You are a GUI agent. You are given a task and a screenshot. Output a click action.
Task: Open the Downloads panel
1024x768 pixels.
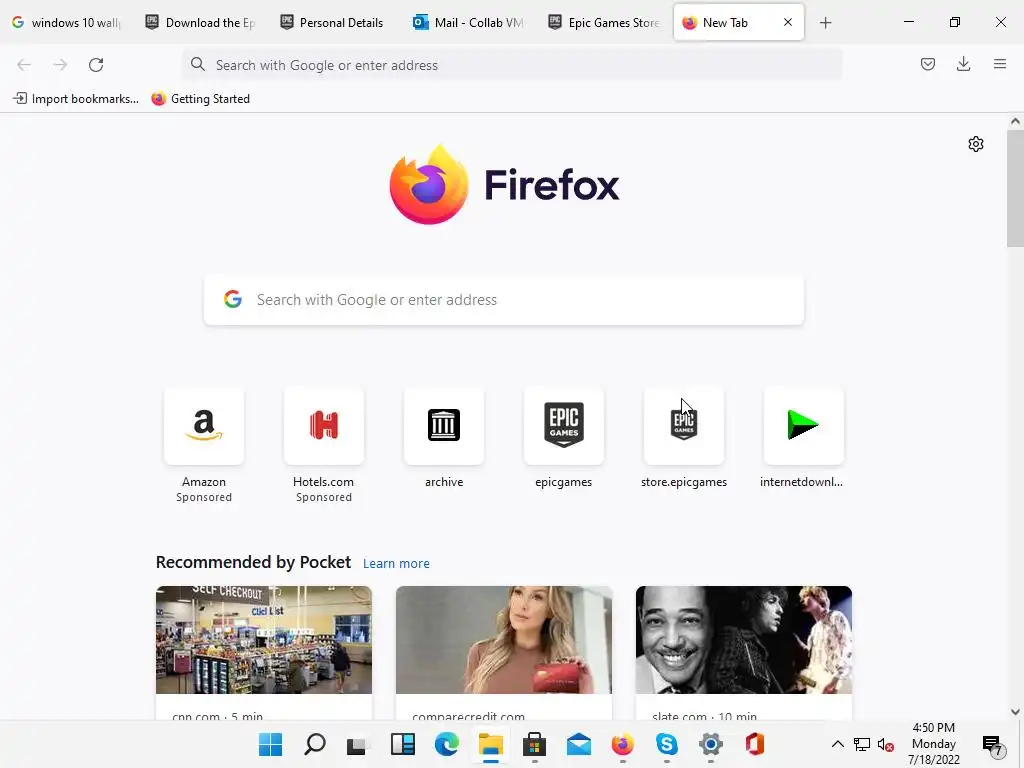click(963, 64)
